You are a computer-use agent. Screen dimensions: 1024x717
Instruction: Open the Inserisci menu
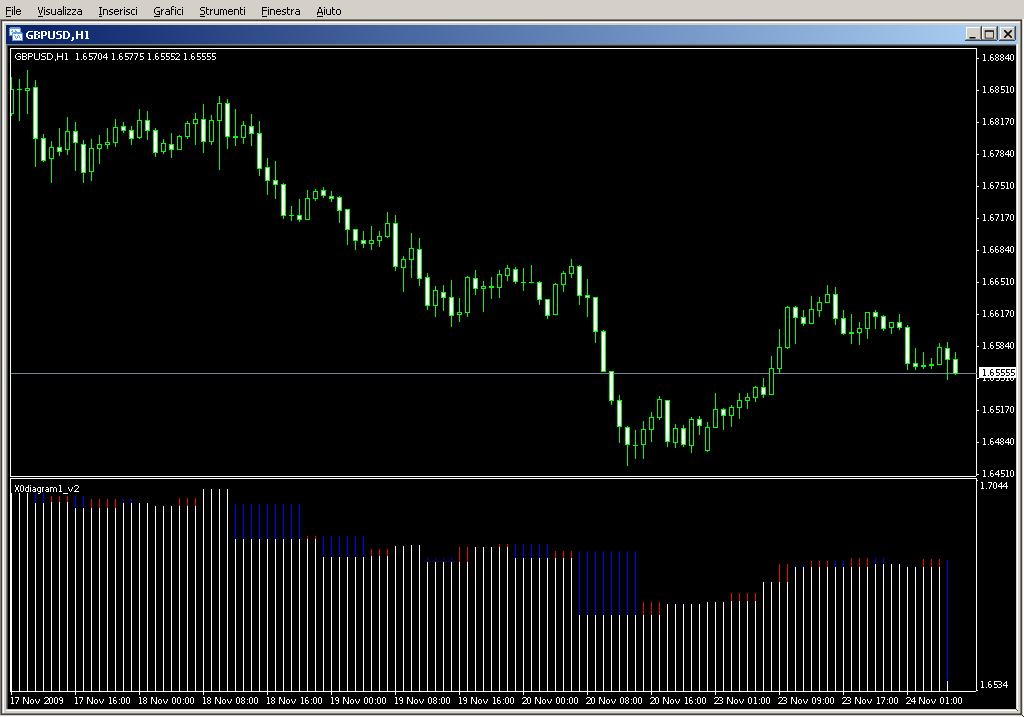point(118,11)
